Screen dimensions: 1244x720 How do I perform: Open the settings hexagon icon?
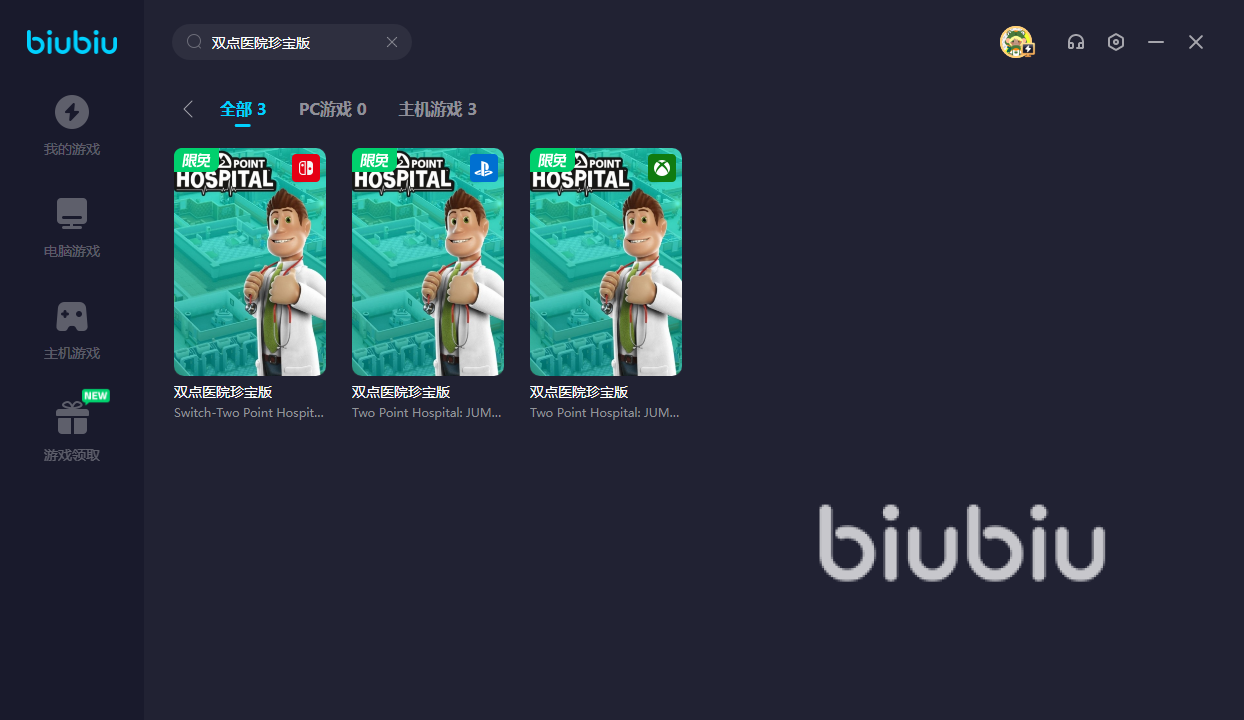(x=1116, y=42)
